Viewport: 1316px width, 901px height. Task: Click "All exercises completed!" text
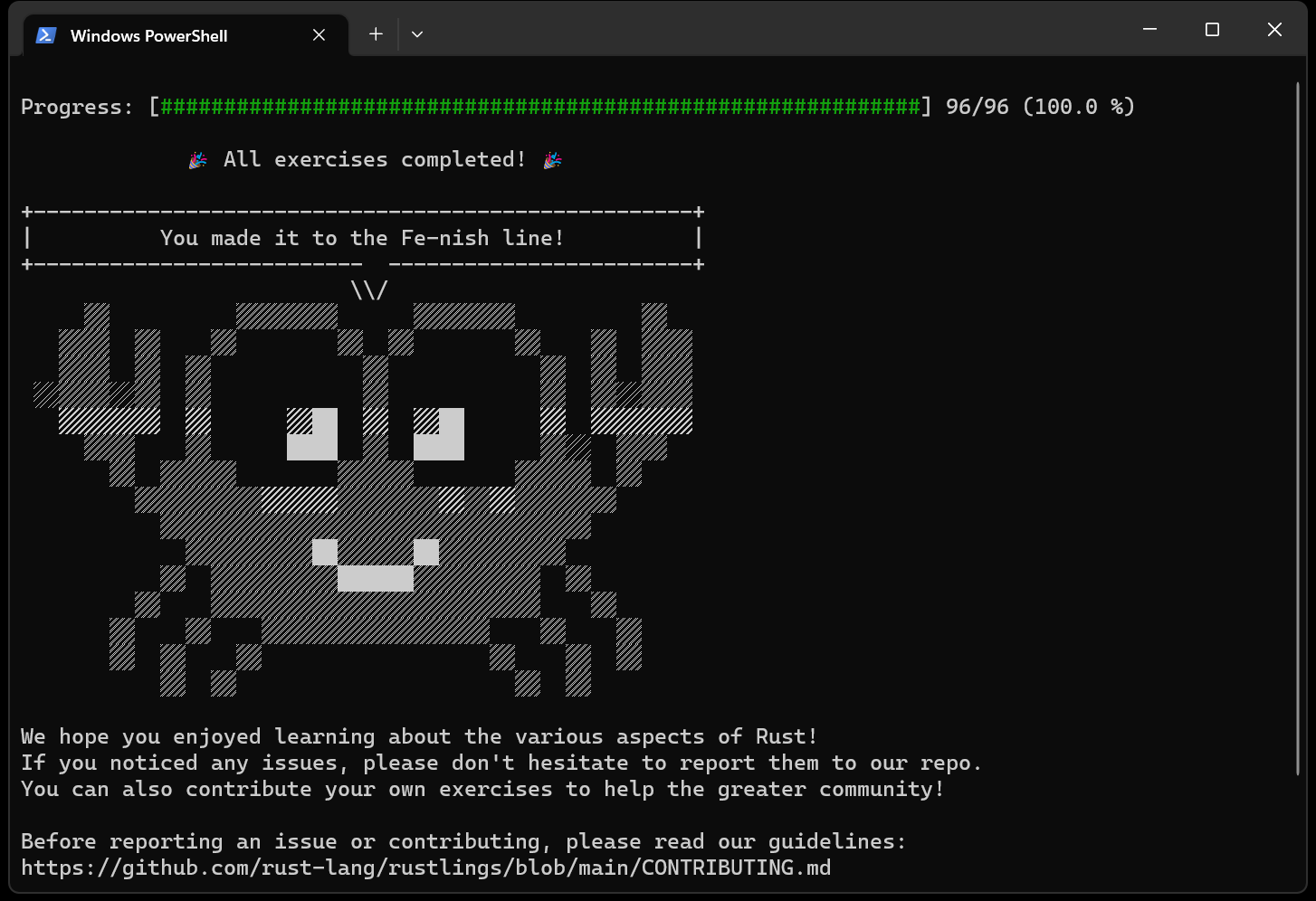(x=375, y=159)
